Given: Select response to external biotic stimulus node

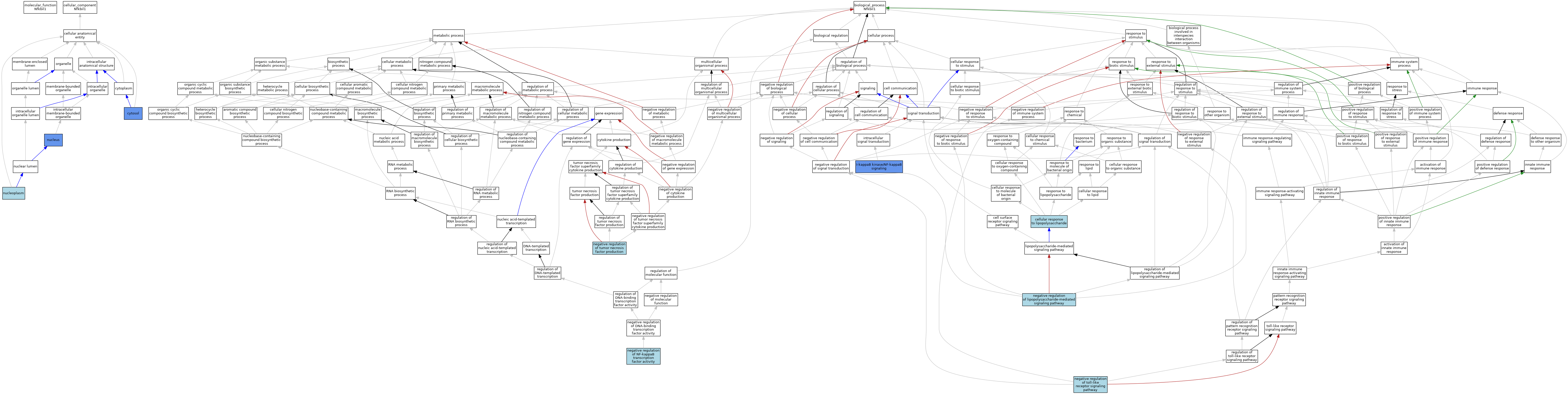Looking at the screenshot, I should tap(1140, 88).
